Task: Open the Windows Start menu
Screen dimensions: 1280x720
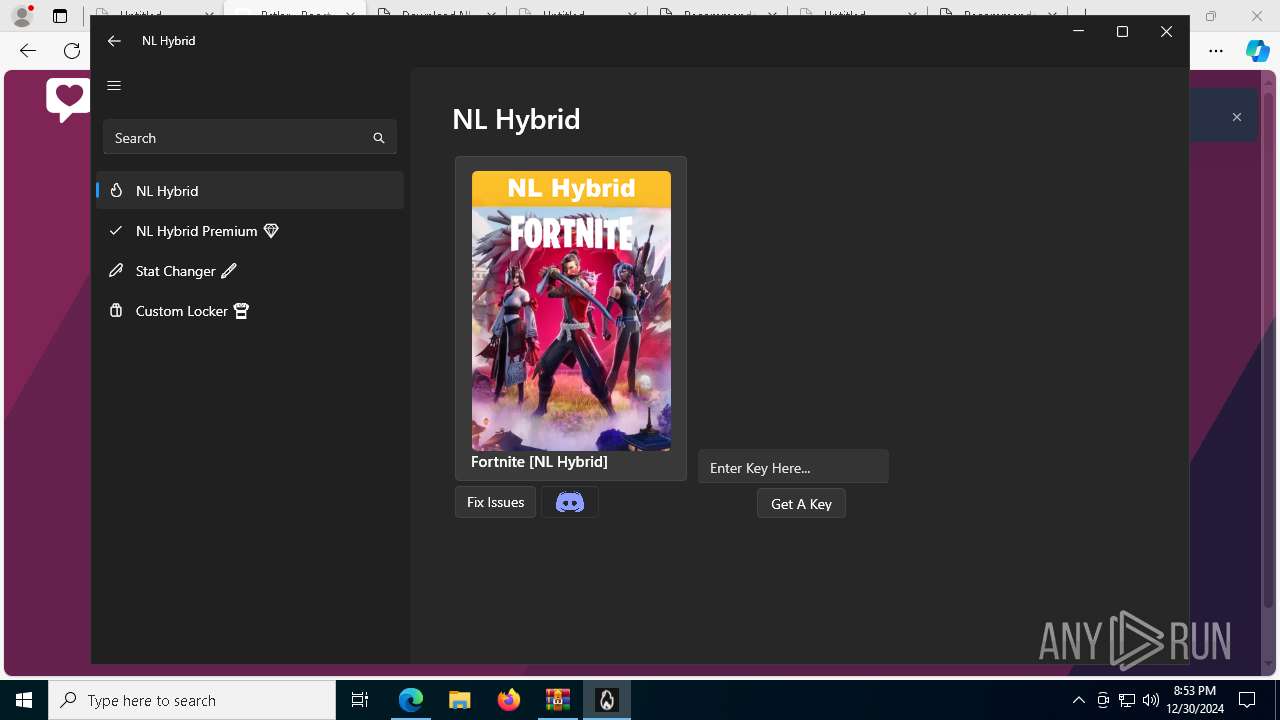Action: pos(24,700)
